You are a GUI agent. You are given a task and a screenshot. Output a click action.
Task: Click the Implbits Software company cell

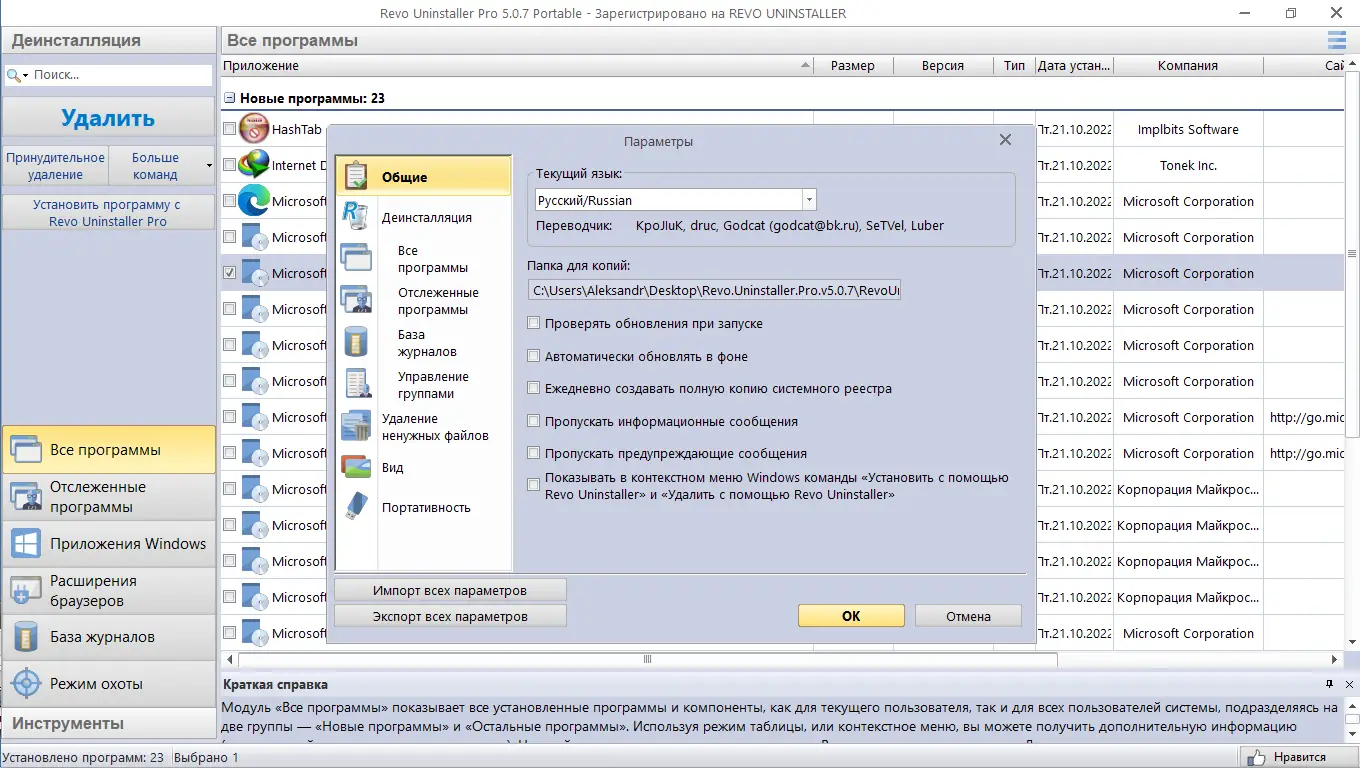tap(1188, 129)
